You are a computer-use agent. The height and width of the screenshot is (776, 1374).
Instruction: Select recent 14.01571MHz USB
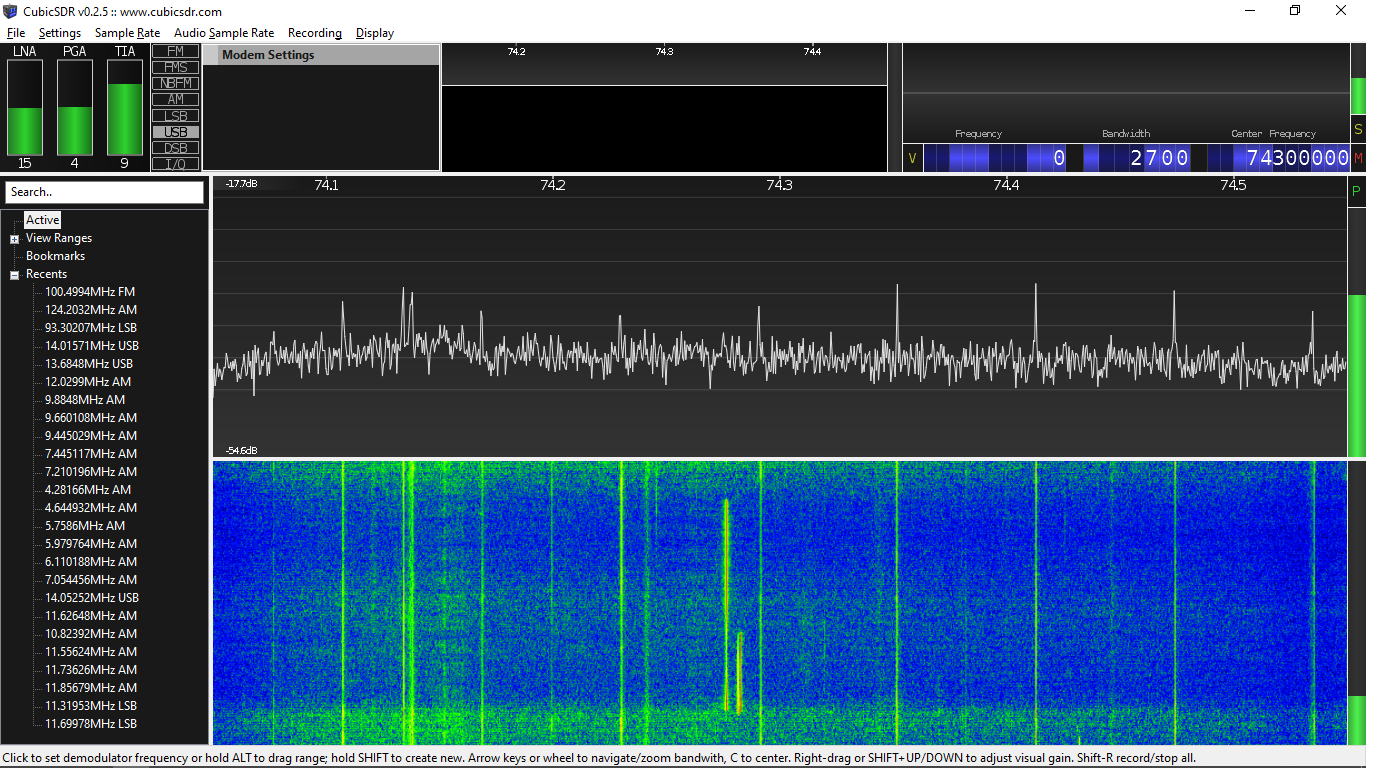[x=92, y=346]
